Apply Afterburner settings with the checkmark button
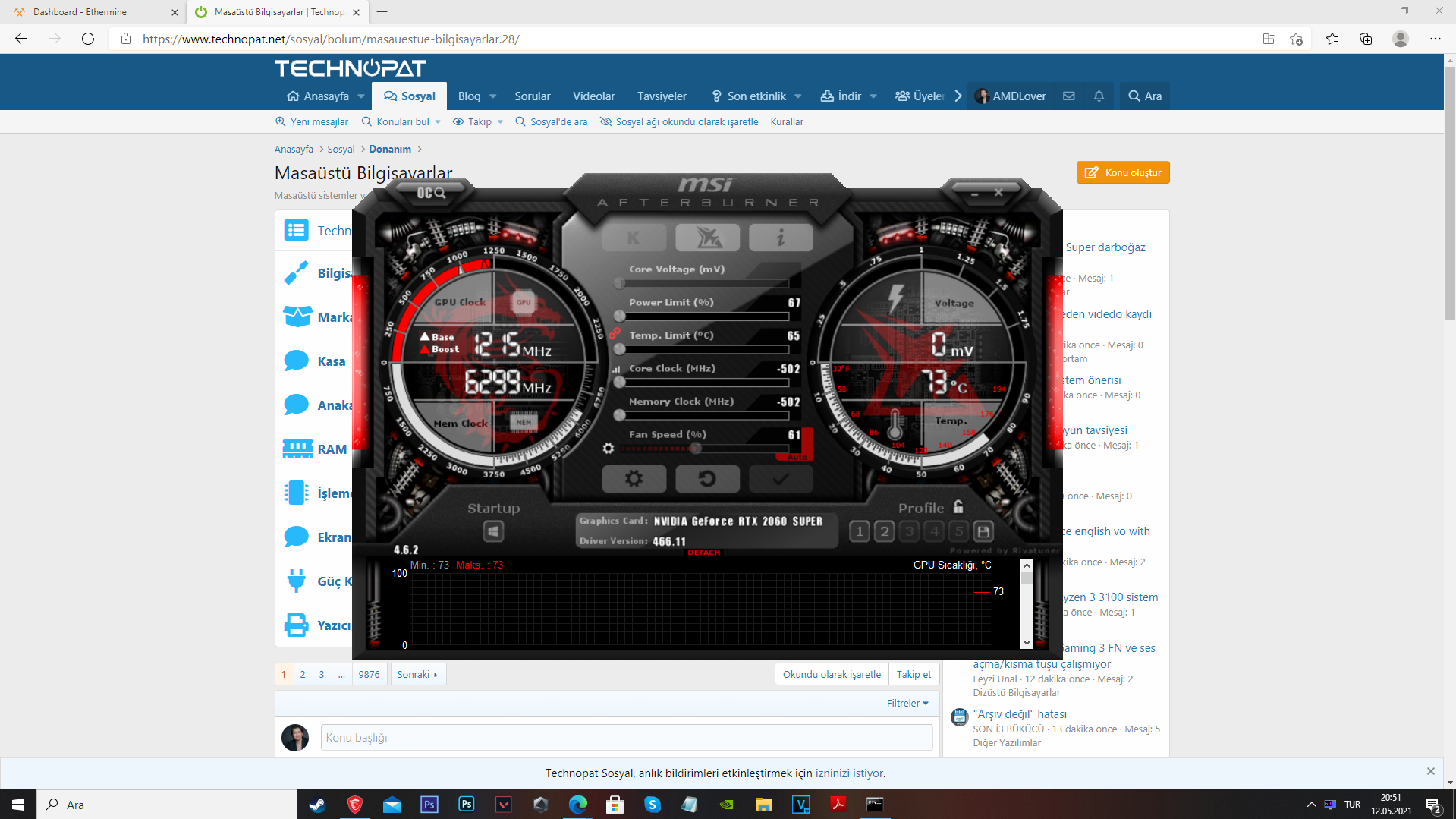 tap(781, 479)
